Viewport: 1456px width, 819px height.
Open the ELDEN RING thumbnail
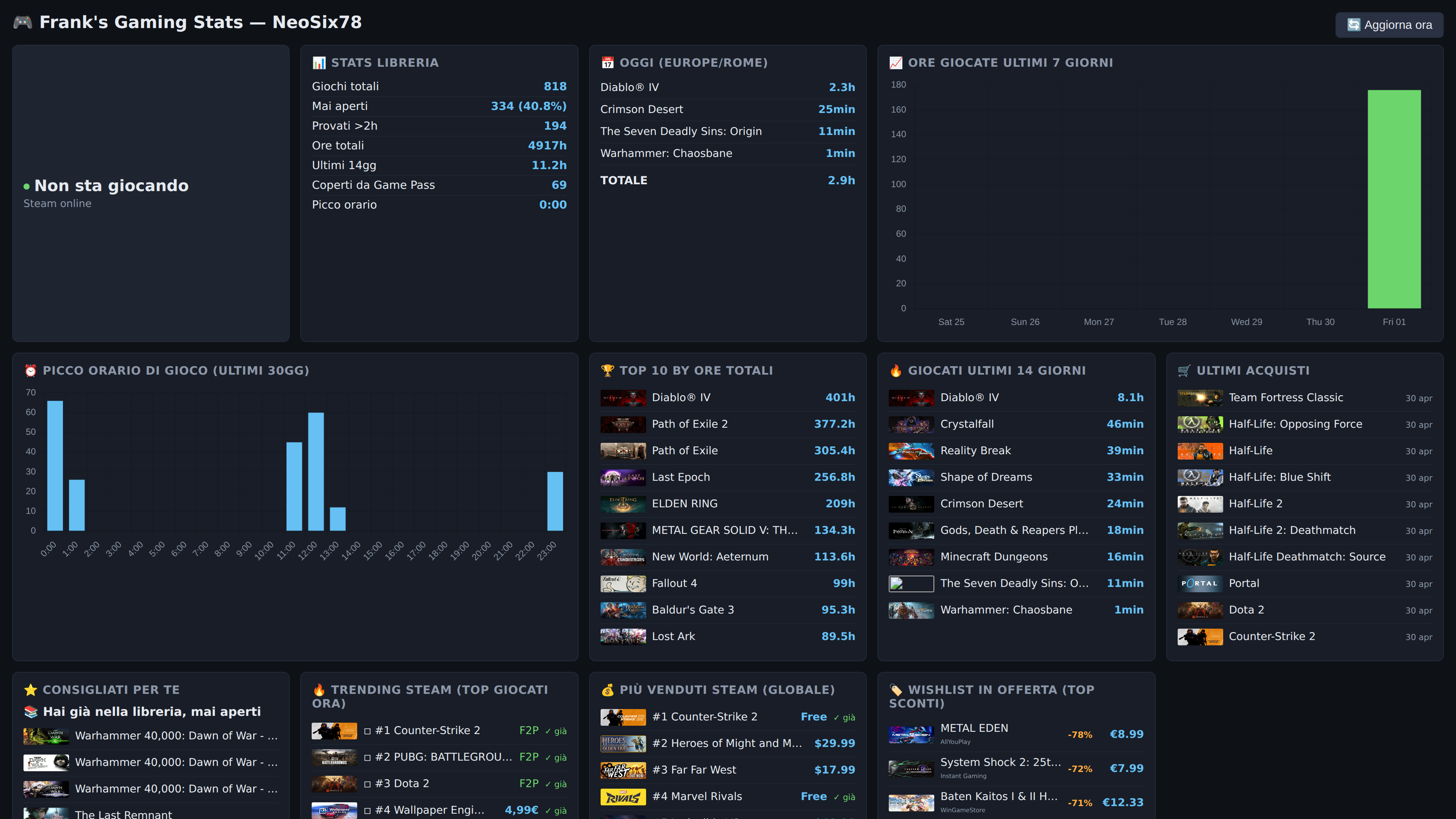click(623, 504)
